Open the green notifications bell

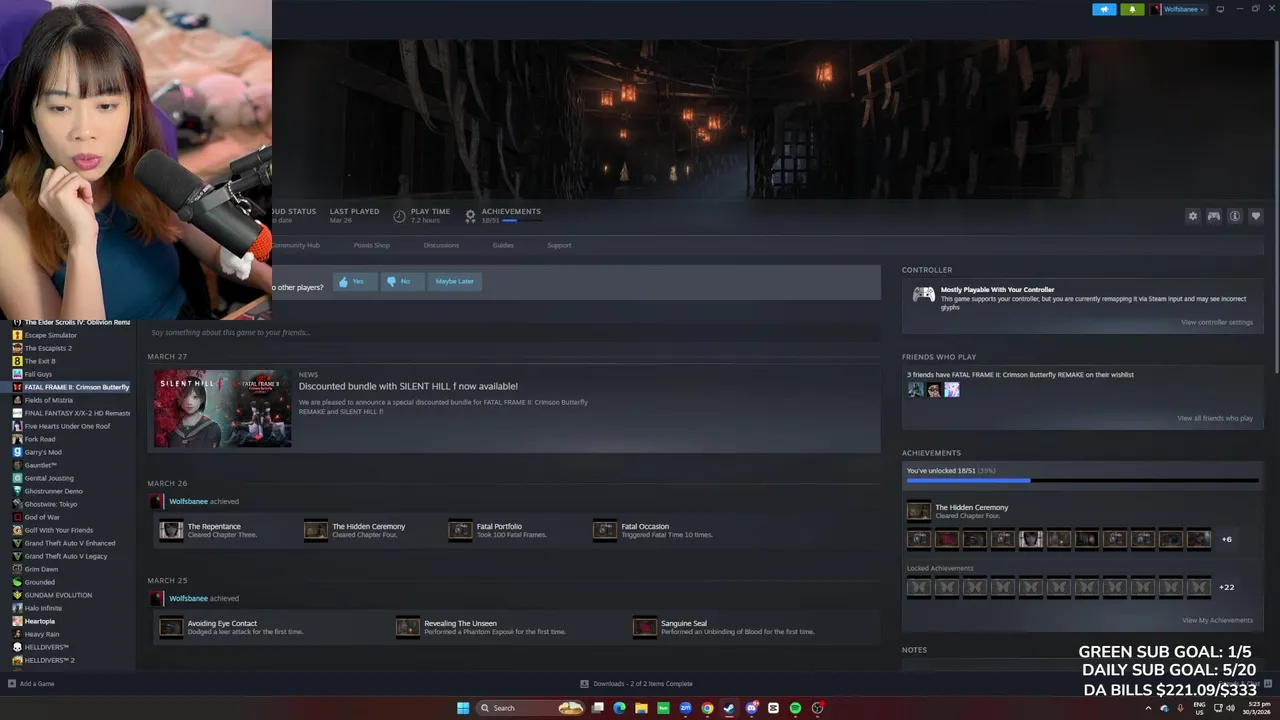click(x=1133, y=9)
